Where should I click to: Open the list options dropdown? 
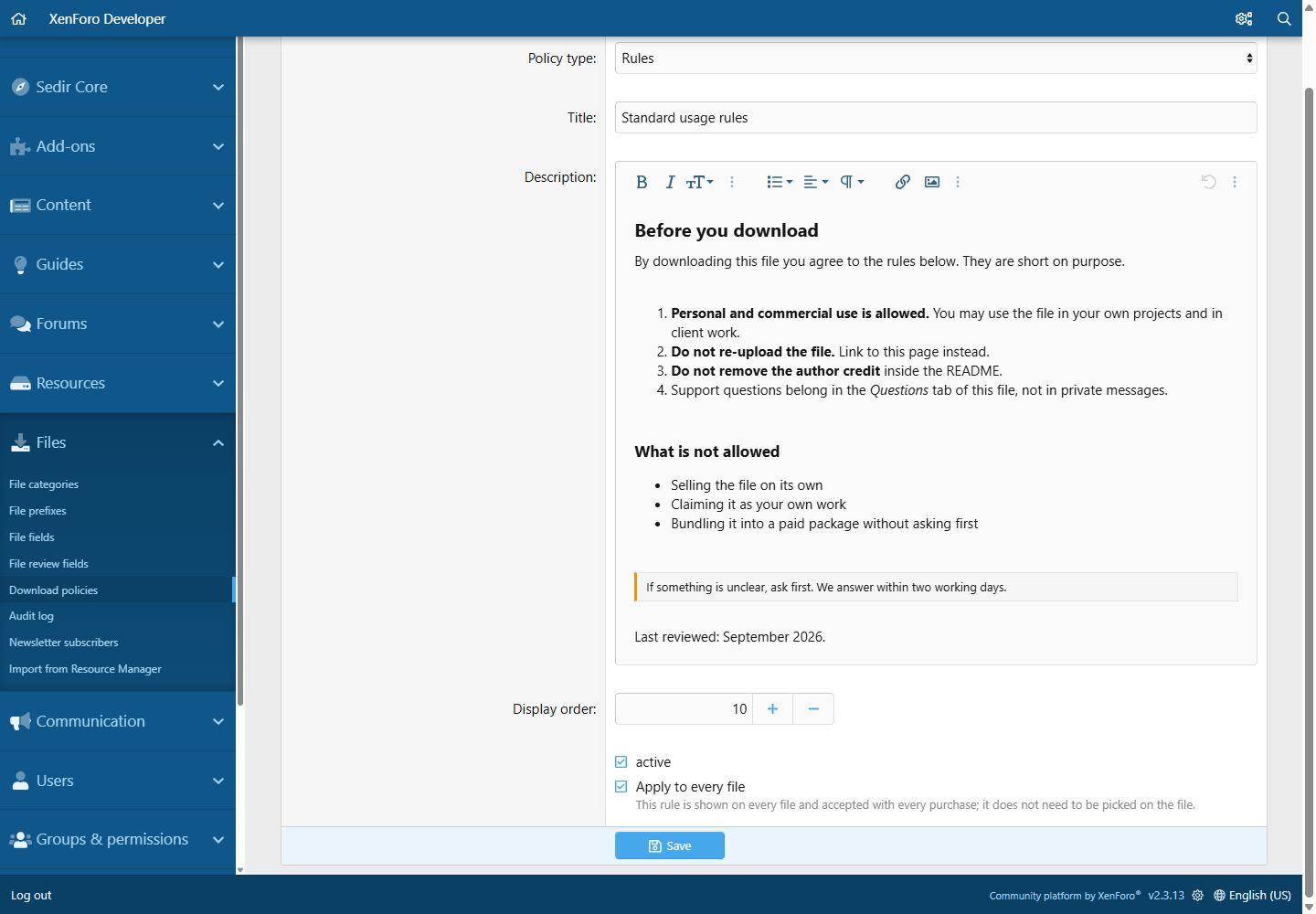(x=780, y=182)
